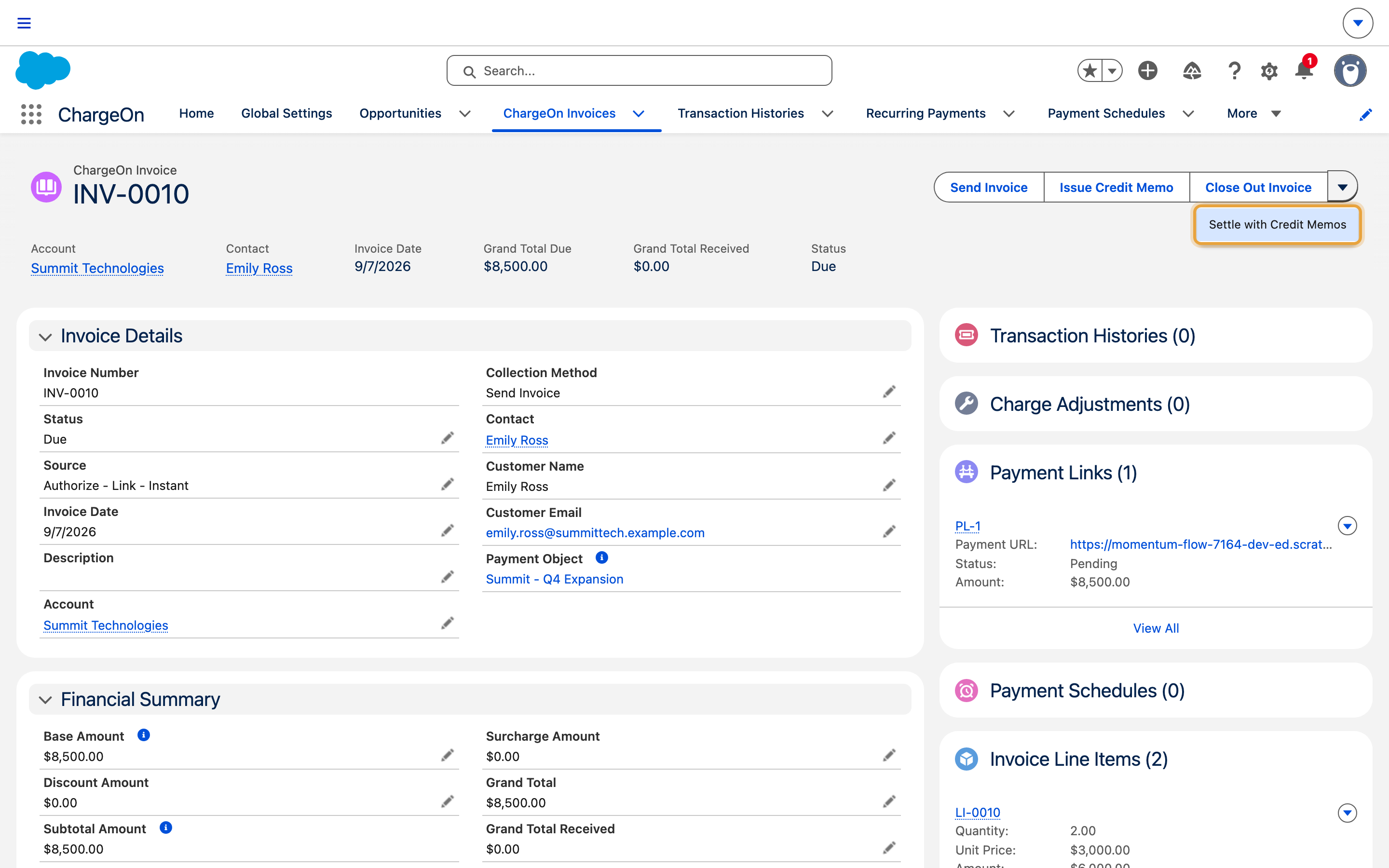The width and height of the screenshot is (1389, 868).
Task: Click the top-right circular dropdown arrow
Action: [1358, 23]
